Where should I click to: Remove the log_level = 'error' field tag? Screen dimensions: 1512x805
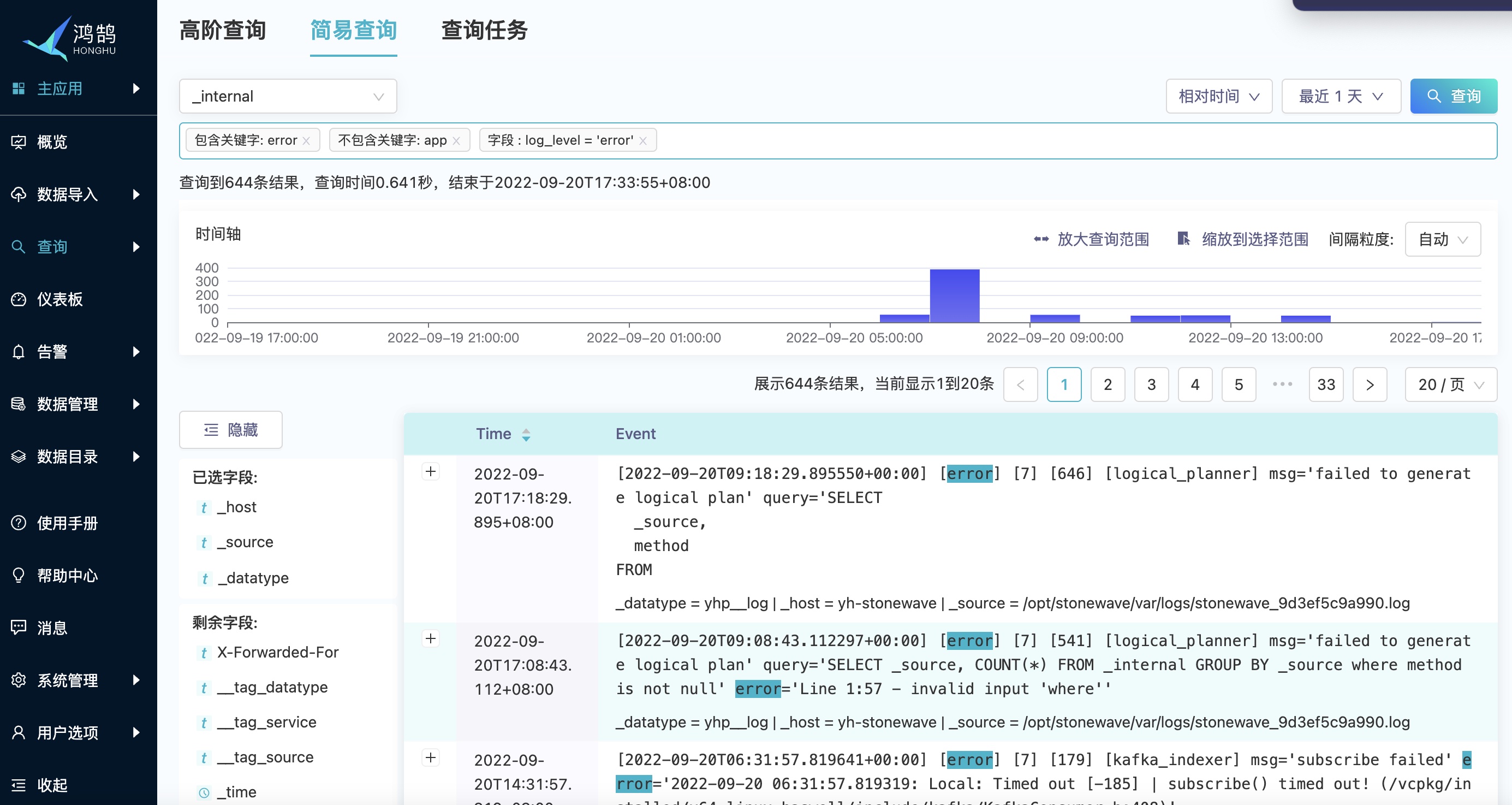pyautogui.click(x=642, y=141)
